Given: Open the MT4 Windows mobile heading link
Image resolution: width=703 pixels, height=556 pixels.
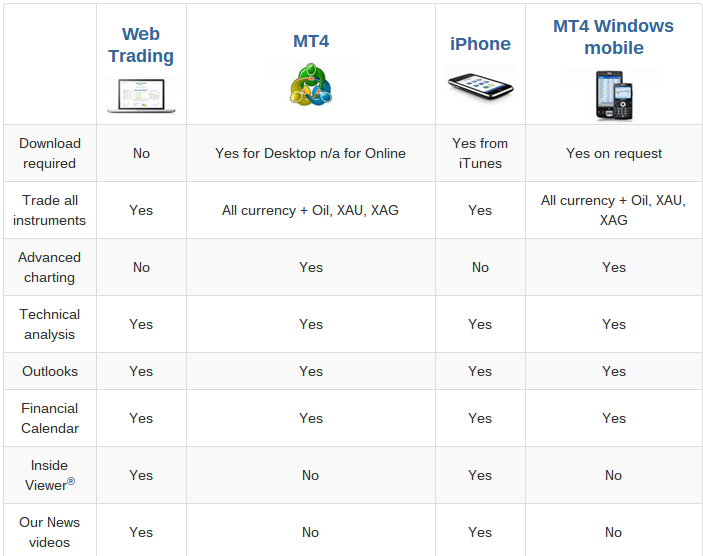Looking at the screenshot, I should pos(614,37).
